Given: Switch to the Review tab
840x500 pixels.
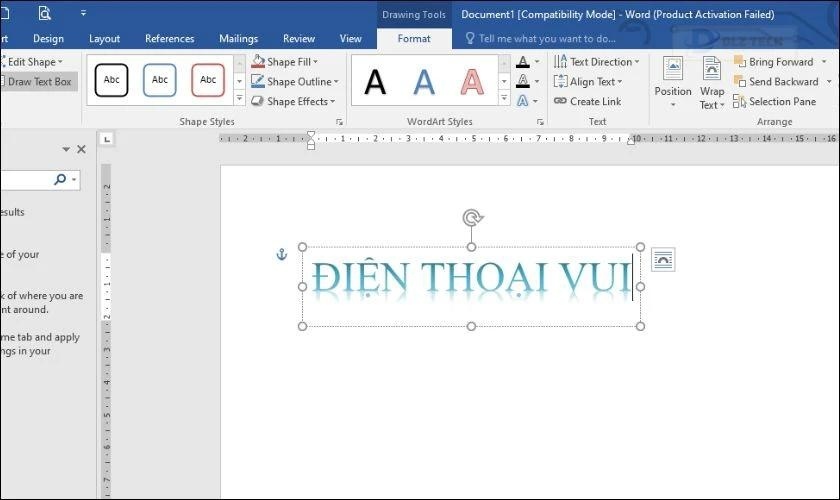Looking at the screenshot, I should (x=299, y=39).
